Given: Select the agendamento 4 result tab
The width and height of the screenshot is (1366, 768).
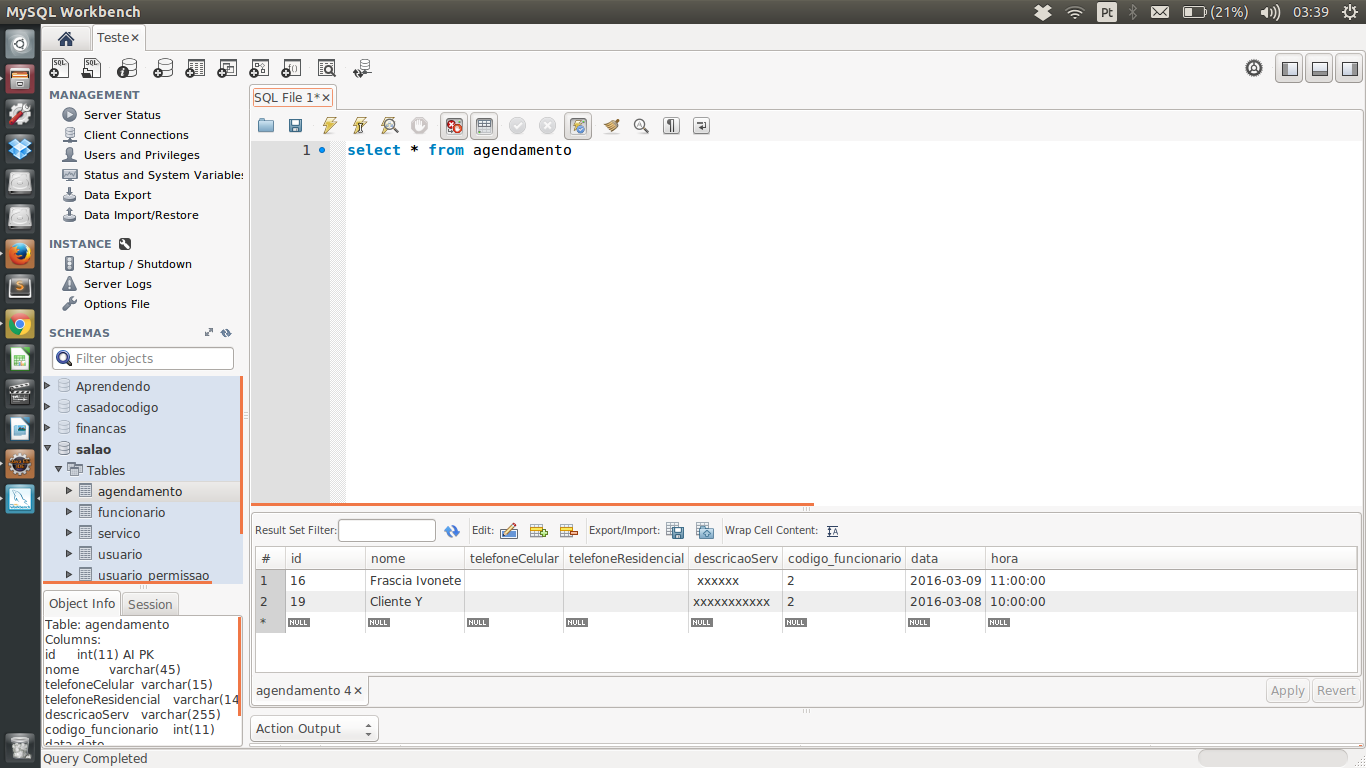Looking at the screenshot, I should click(x=310, y=691).
